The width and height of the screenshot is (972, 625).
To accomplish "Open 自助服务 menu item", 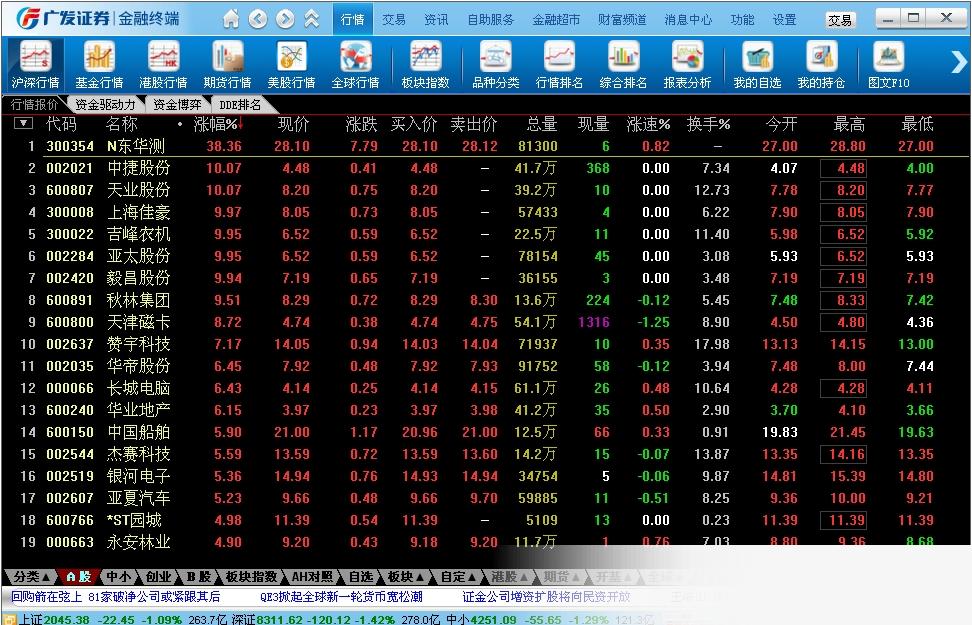I will (x=490, y=19).
